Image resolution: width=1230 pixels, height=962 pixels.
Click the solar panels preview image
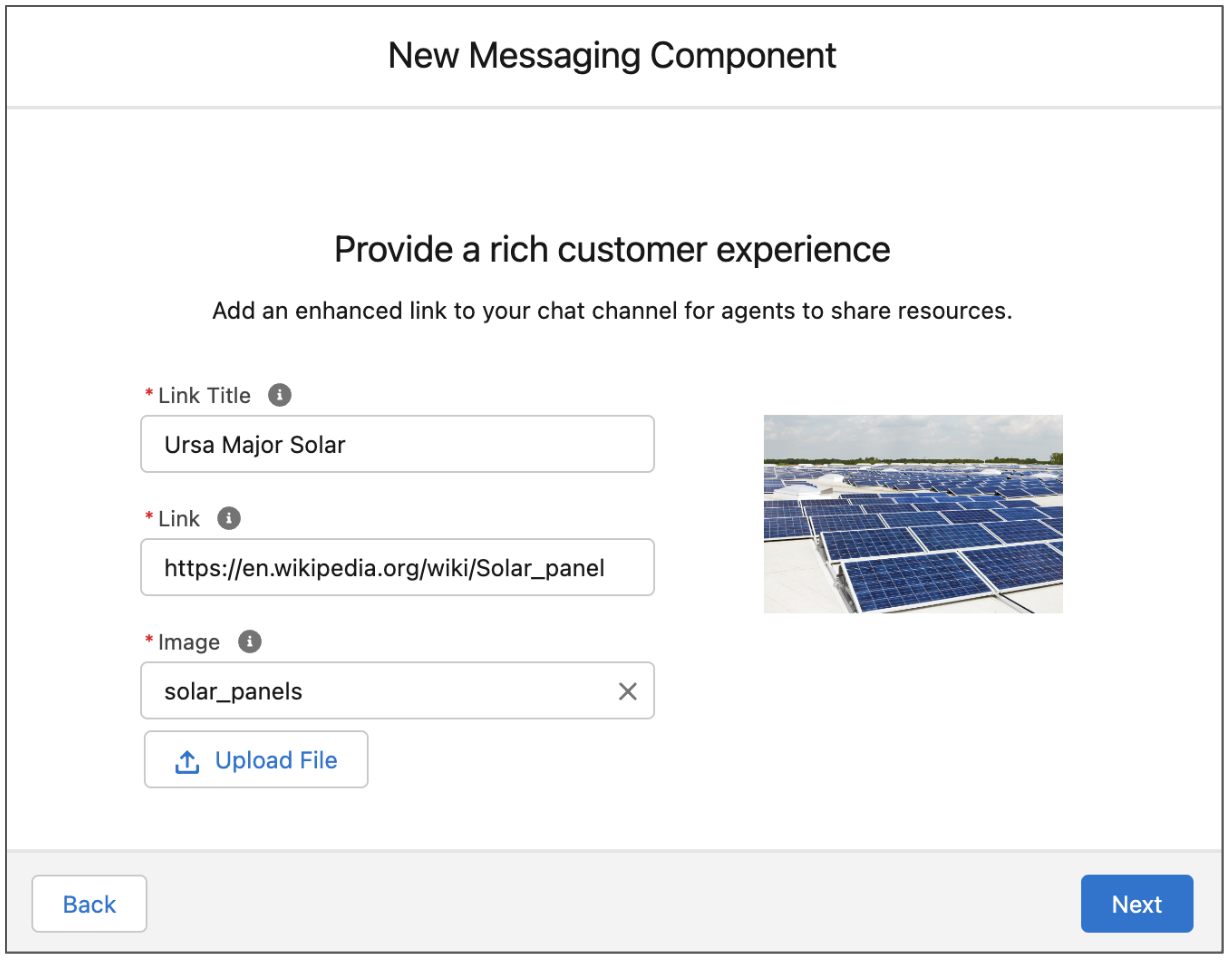tap(913, 514)
